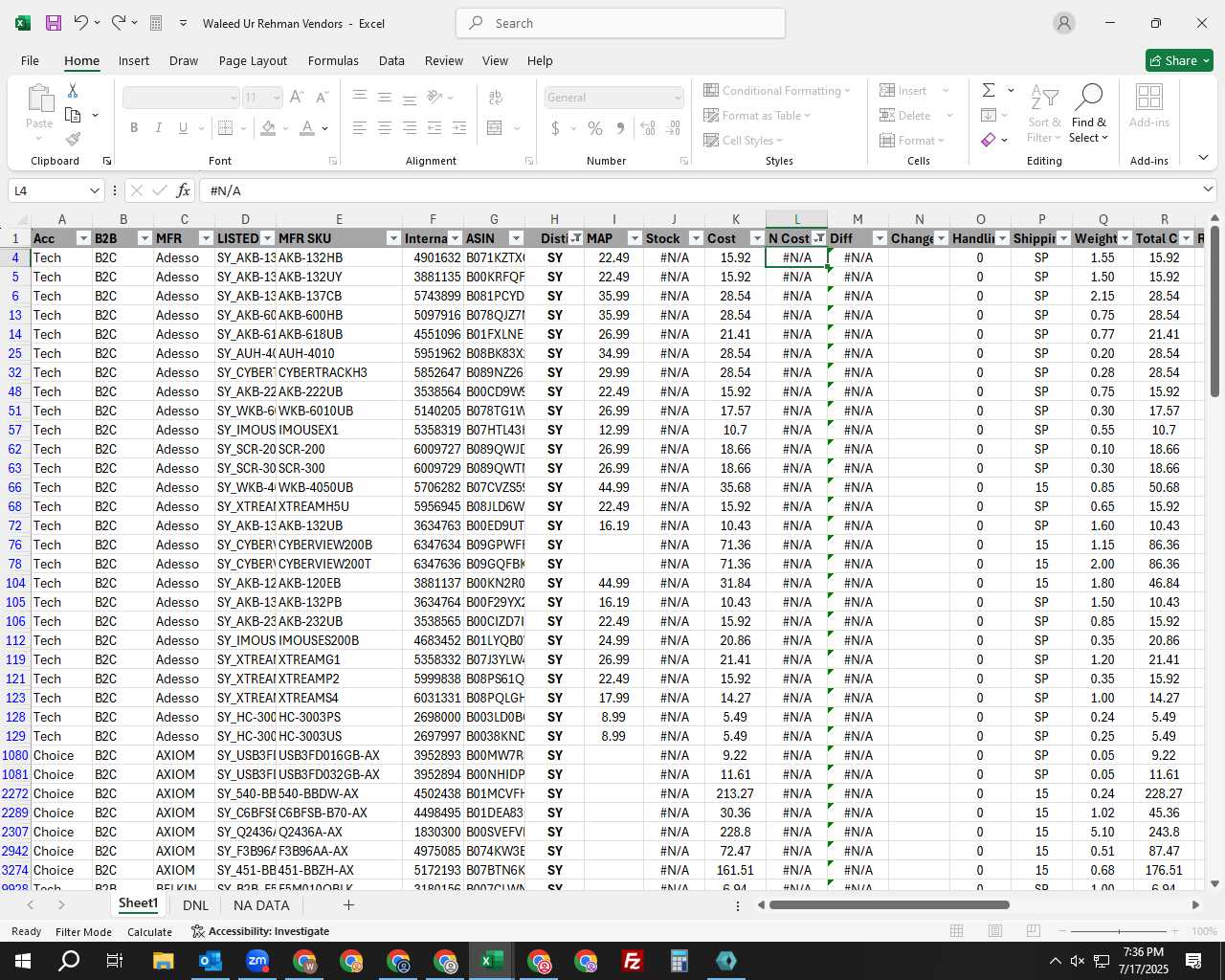Viewport: 1225px width, 980px height.
Task: Decrease font size with smaller A icon
Action: [x=322, y=98]
